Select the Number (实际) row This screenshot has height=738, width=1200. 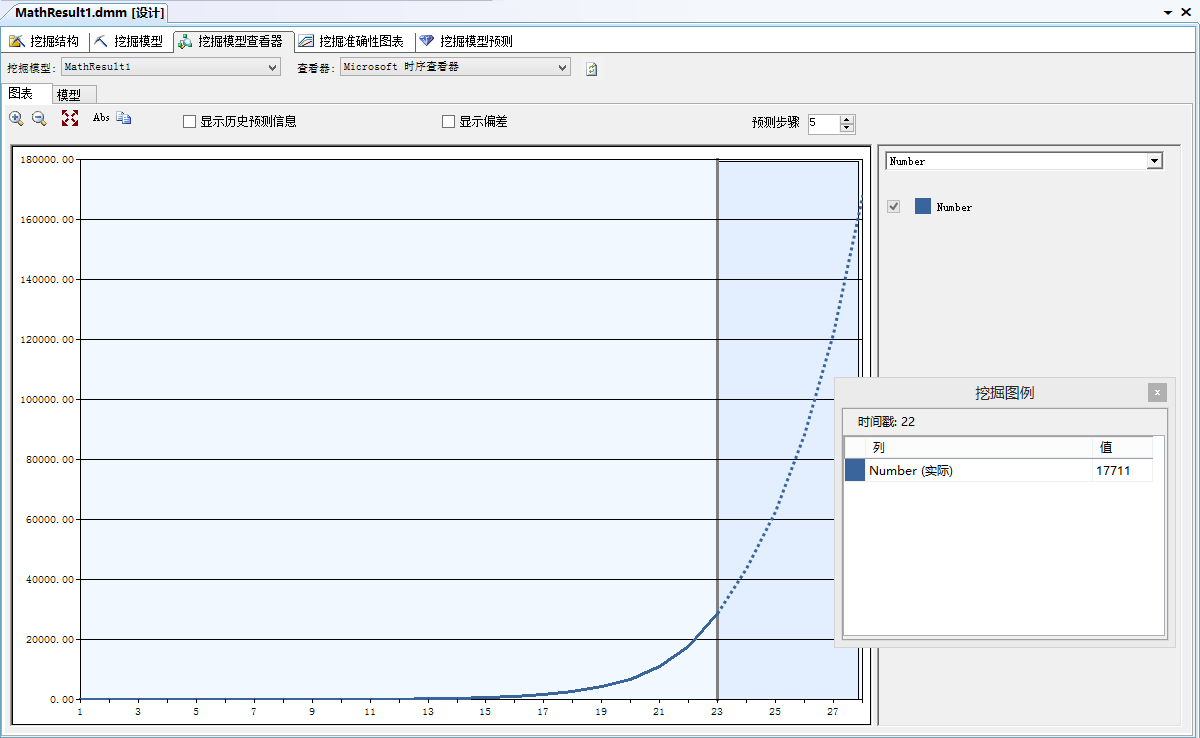pyautogui.click(x=999, y=470)
